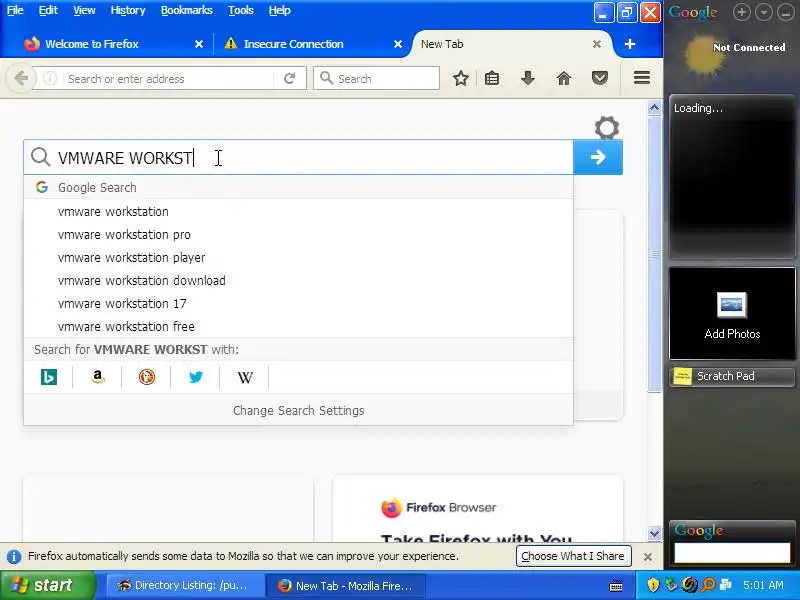Dismiss the Mozilla data notification bar
The height and width of the screenshot is (600, 800).
point(648,557)
